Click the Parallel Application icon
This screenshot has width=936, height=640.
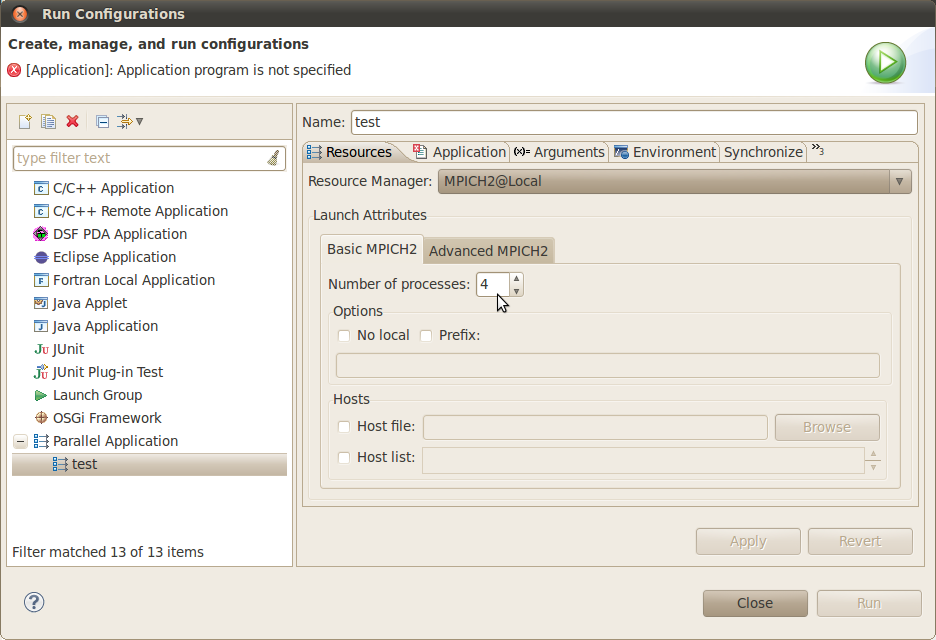click(41, 441)
